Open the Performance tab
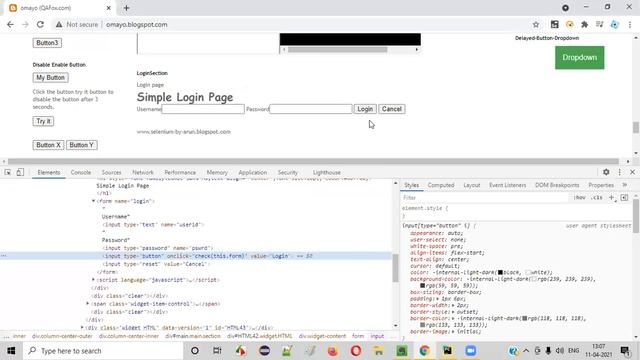The width and height of the screenshot is (640, 360). pyautogui.click(x=180, y=173)
